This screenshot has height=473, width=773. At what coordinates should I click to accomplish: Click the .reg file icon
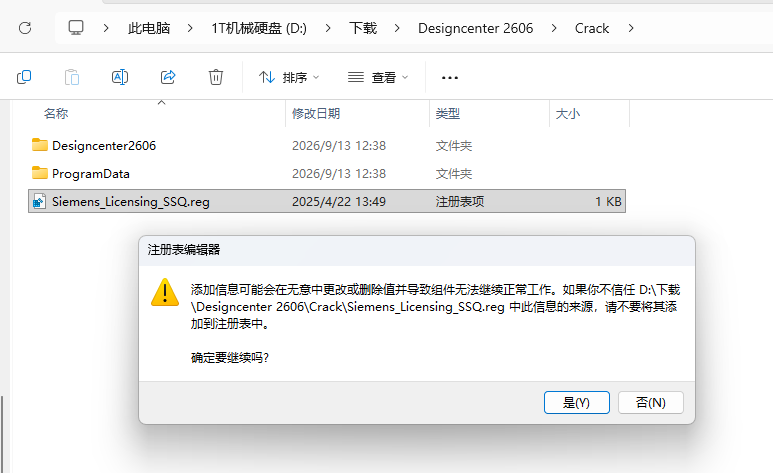click(39, 201)
